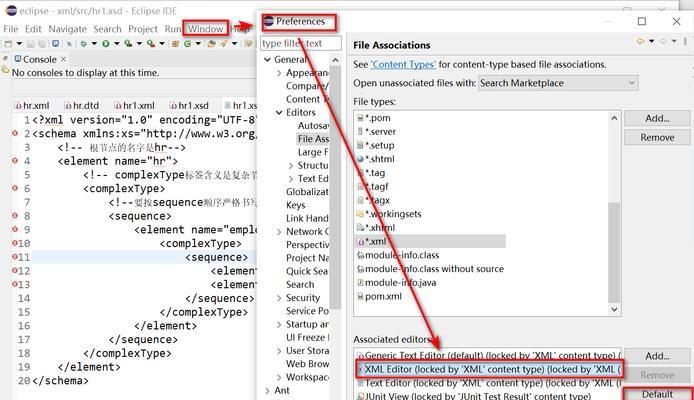Expand the Workspace tree node
Screen dimensions: 694x400
point(279,377)
